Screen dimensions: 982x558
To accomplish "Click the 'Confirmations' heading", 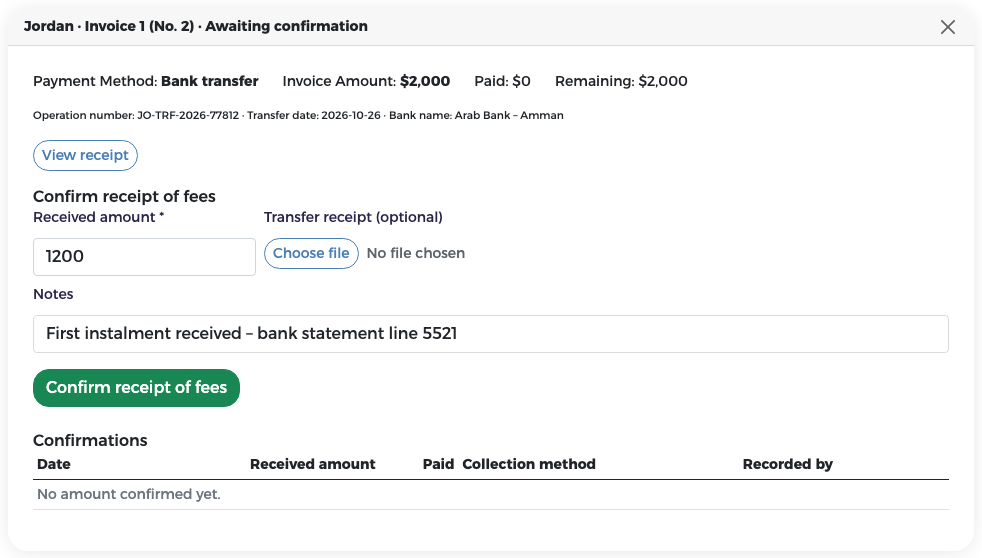I will (x=90, y=440).
